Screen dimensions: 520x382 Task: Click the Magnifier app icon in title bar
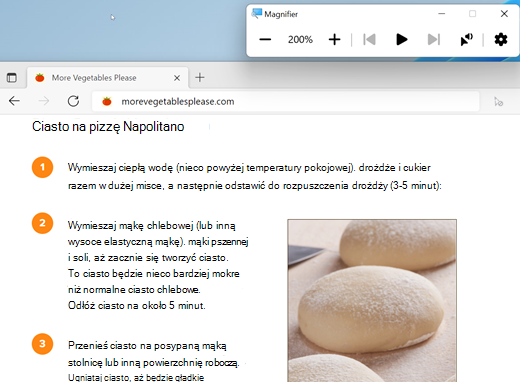256,14
